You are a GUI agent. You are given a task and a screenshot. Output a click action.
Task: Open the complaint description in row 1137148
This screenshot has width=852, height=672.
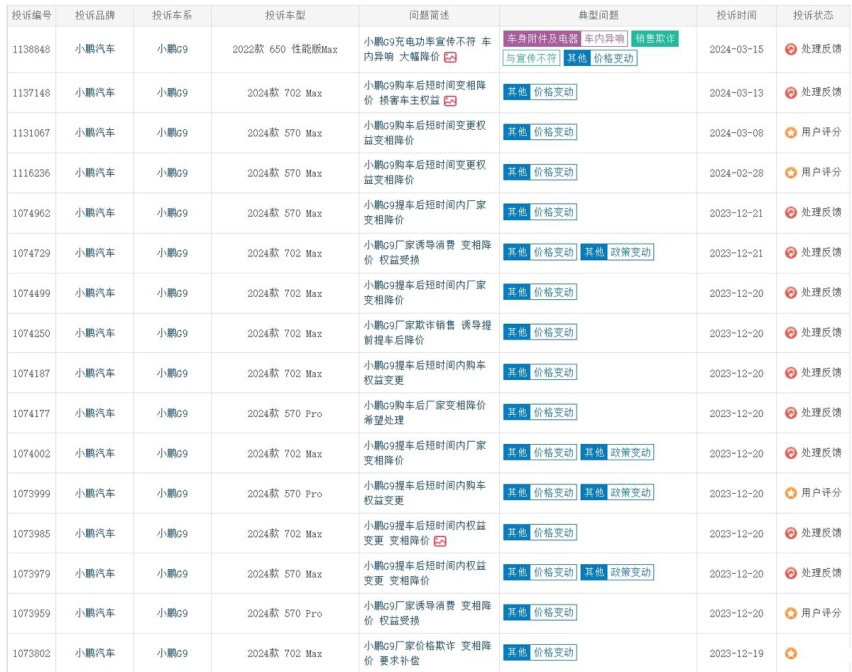point(425,93)
